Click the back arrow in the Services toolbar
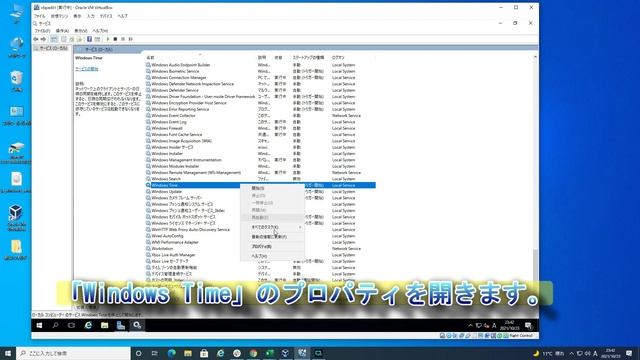Screen dimensions: 640x360 36,39
